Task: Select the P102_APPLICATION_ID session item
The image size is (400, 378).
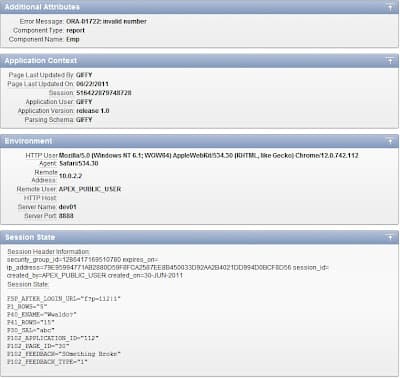Action: coord(53,338)
